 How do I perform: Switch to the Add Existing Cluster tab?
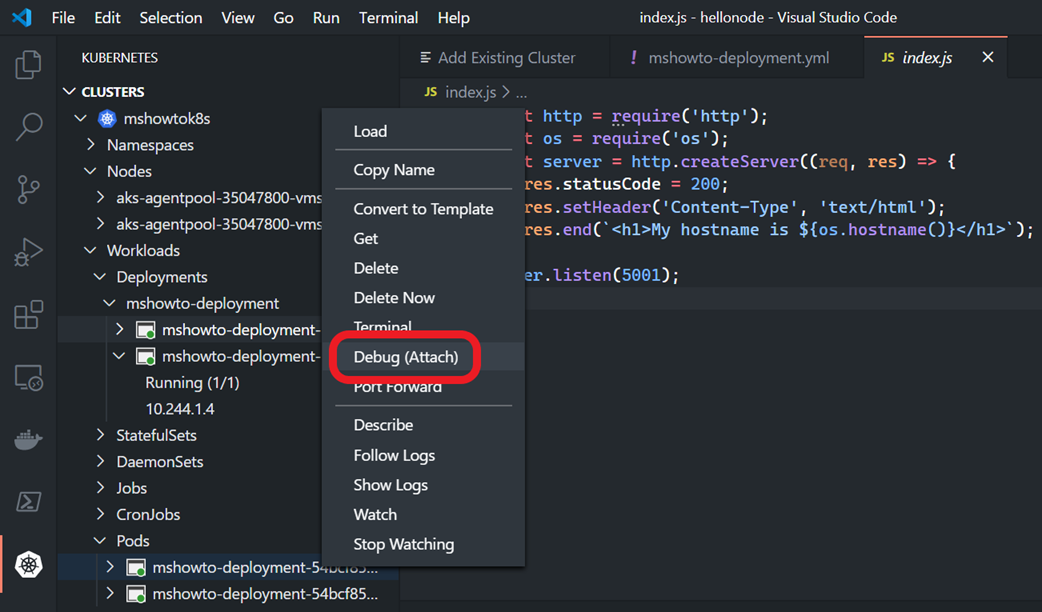505,58
